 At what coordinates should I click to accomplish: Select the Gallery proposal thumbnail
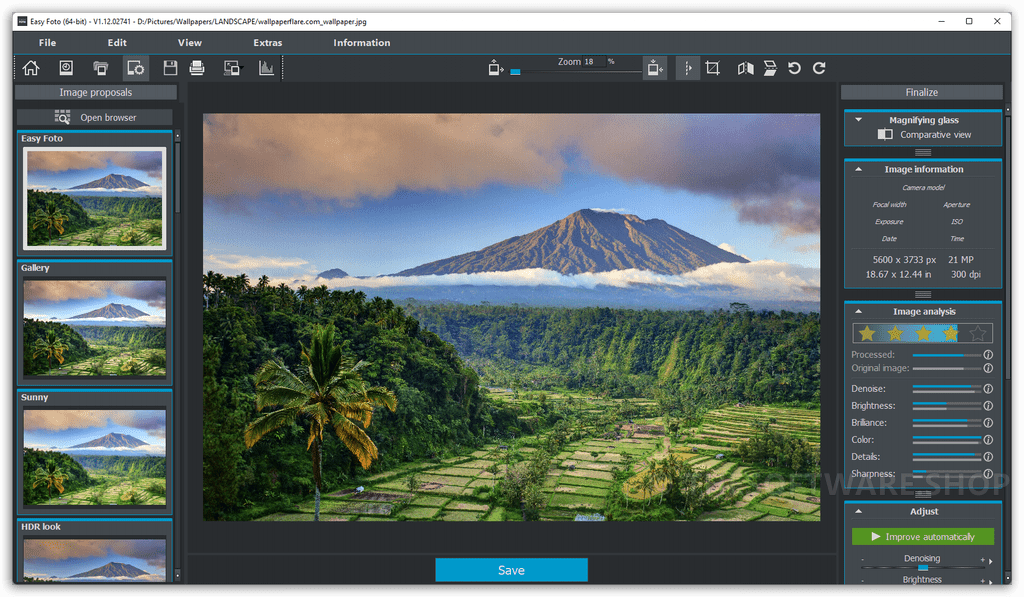95,328
